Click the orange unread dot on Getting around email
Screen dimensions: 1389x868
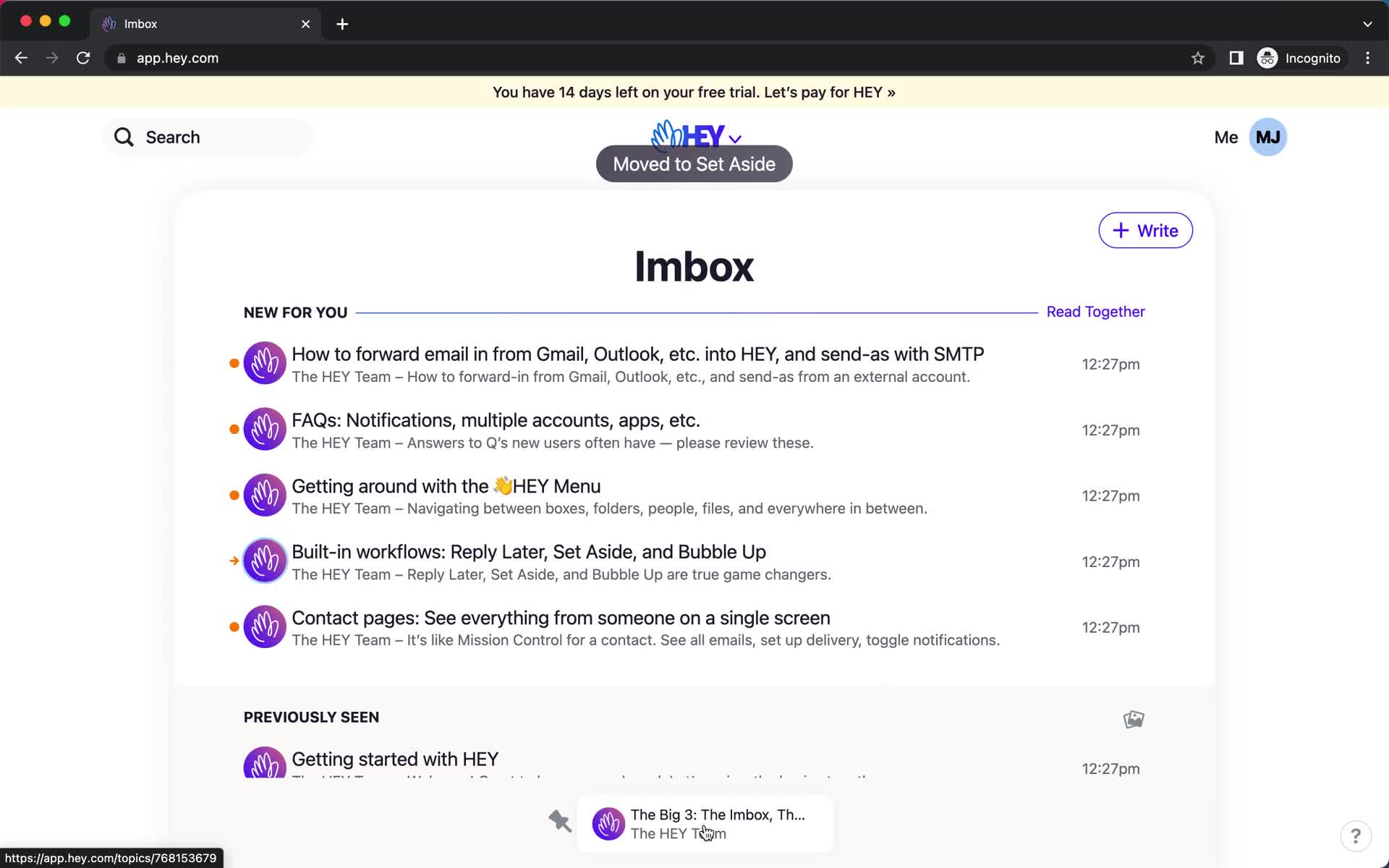tap(234, 494)
